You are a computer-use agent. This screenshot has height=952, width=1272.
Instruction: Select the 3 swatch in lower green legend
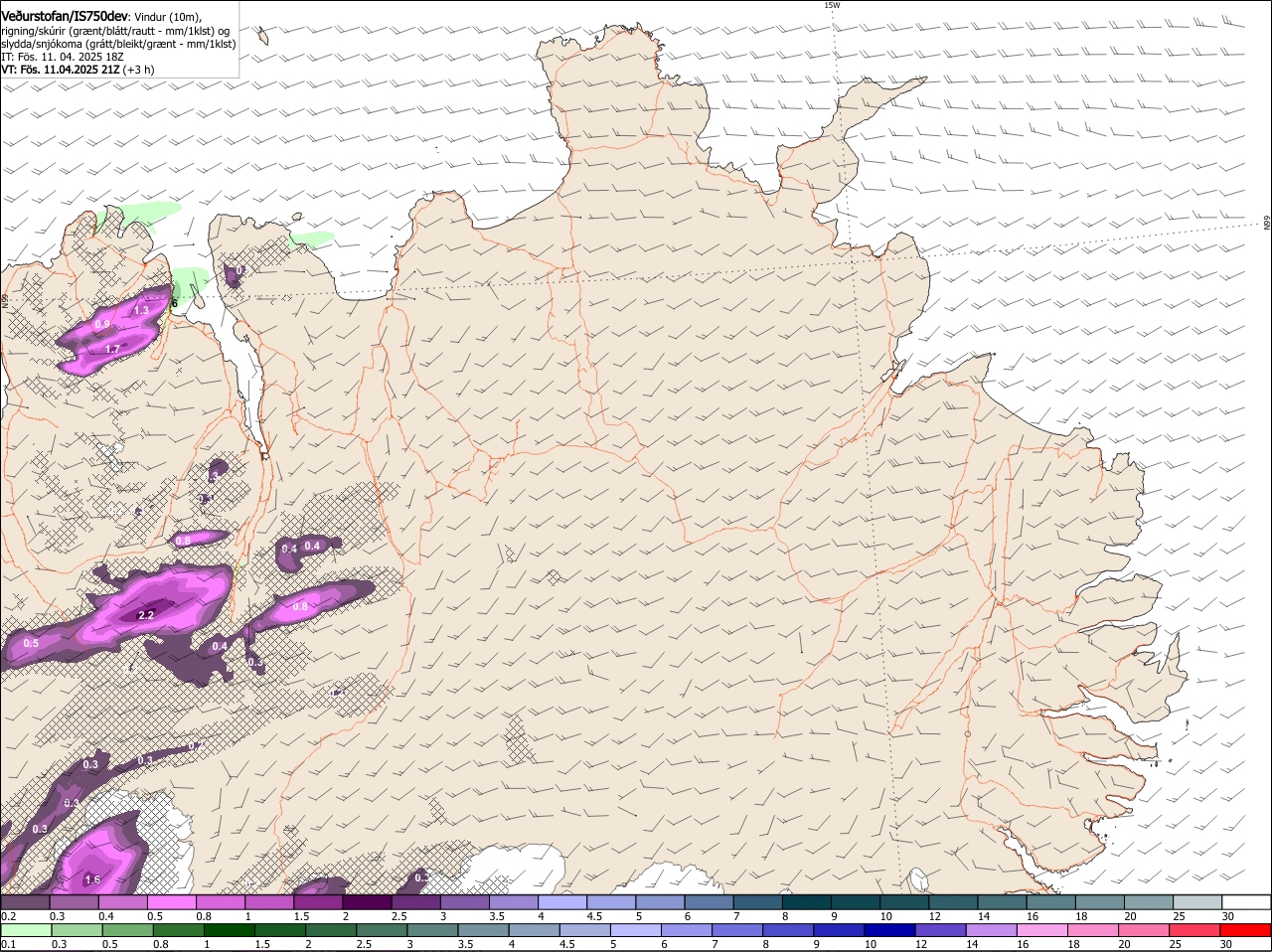tap(432, 931)
